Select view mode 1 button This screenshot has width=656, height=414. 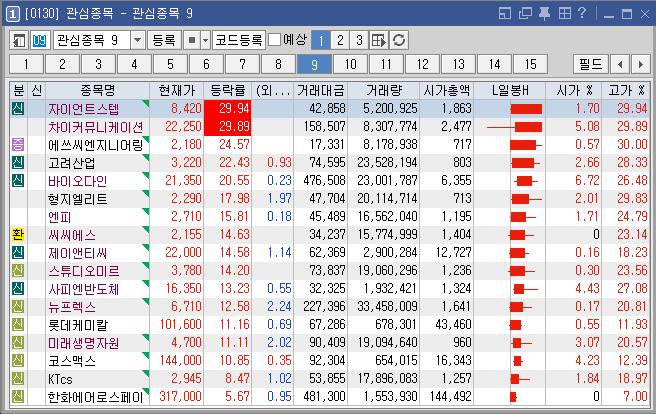[321, 41]
